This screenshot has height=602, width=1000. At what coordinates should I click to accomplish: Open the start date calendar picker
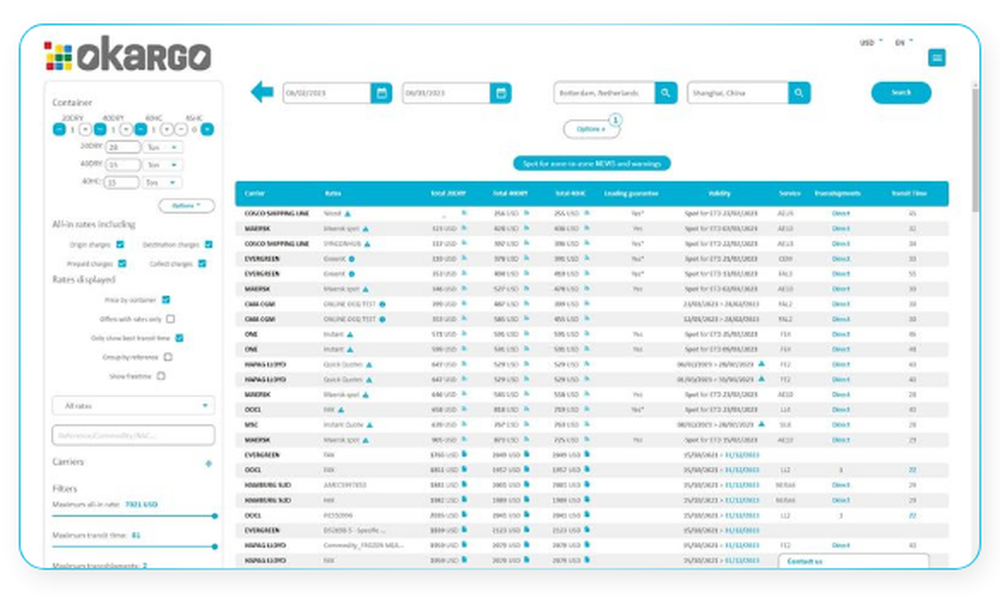tap(381, 93)
